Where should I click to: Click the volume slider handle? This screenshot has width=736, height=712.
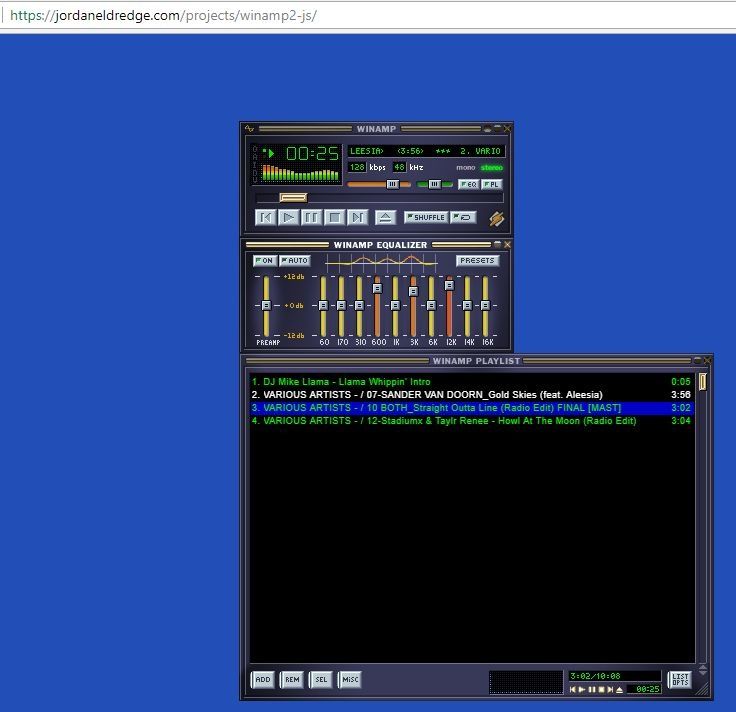(x=393, y=184)
